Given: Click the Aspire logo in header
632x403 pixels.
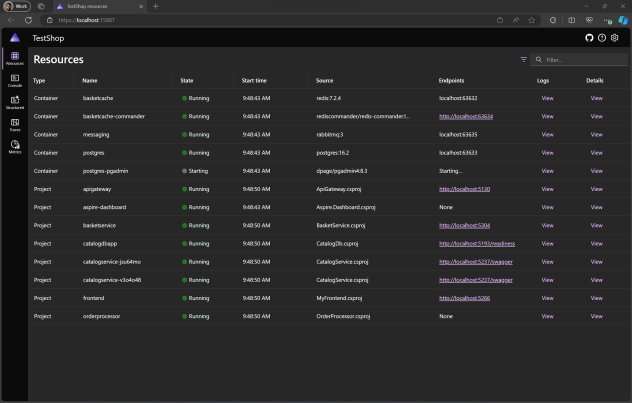Looking at the screenshot, I should tap(14, 38).
